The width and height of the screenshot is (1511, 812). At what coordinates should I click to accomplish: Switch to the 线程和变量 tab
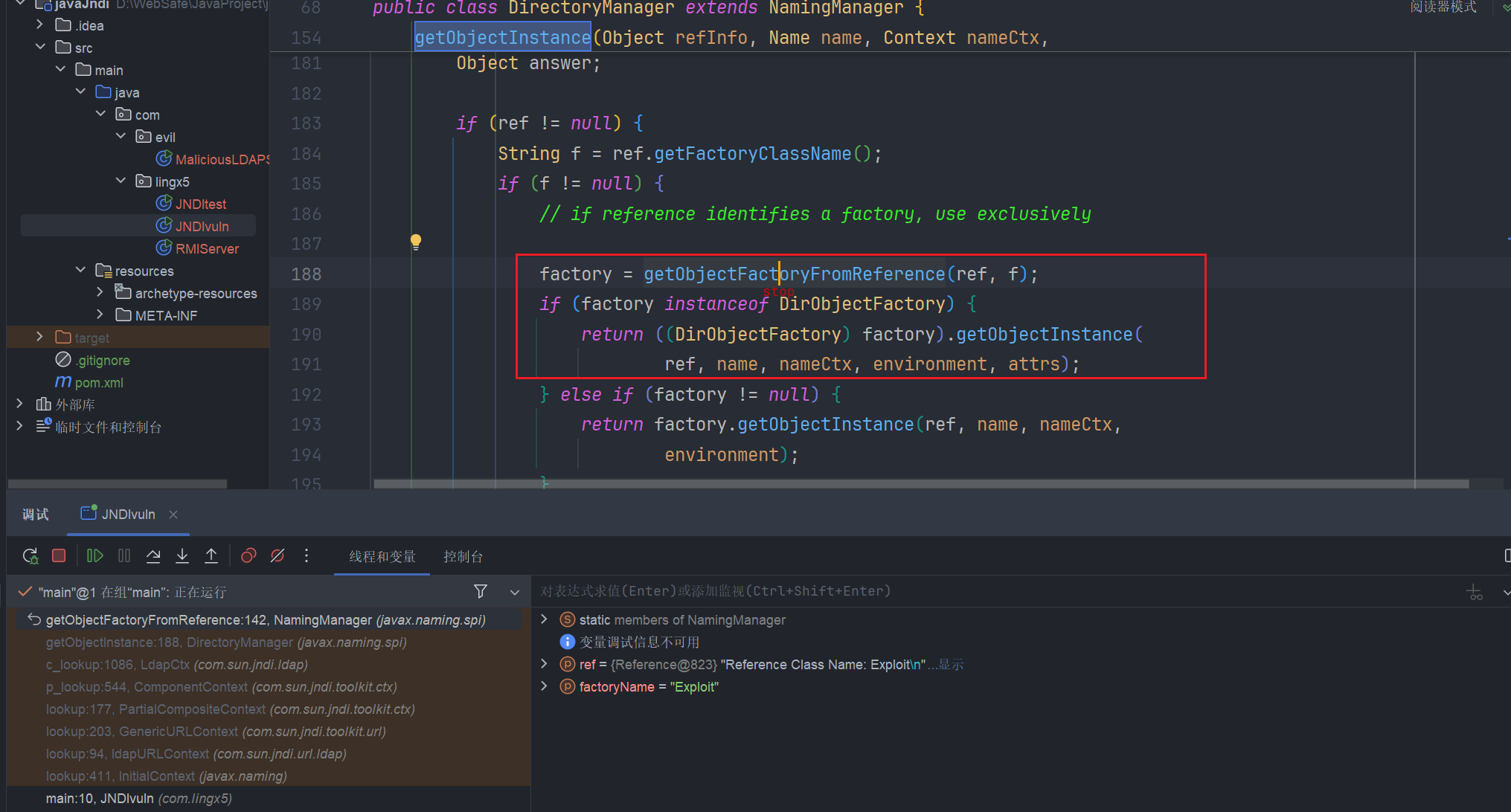coord(382,557)
